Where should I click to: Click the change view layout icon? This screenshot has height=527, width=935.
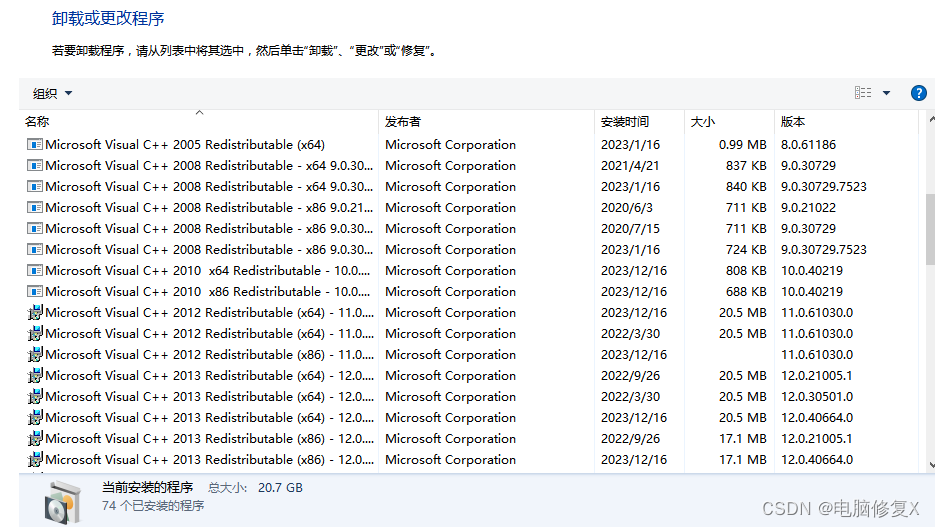point(863,93)
